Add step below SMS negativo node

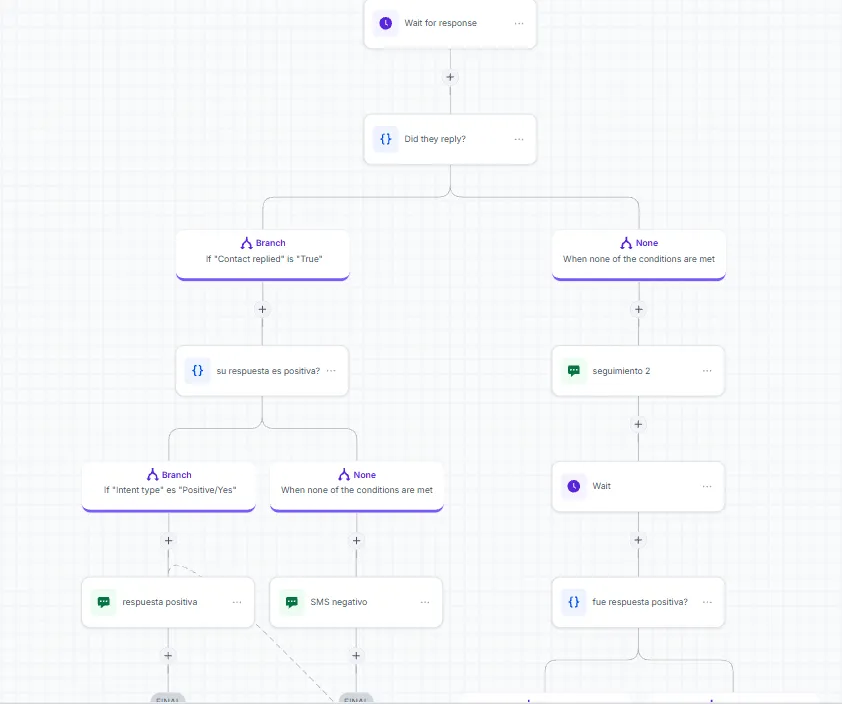point(356,656)
